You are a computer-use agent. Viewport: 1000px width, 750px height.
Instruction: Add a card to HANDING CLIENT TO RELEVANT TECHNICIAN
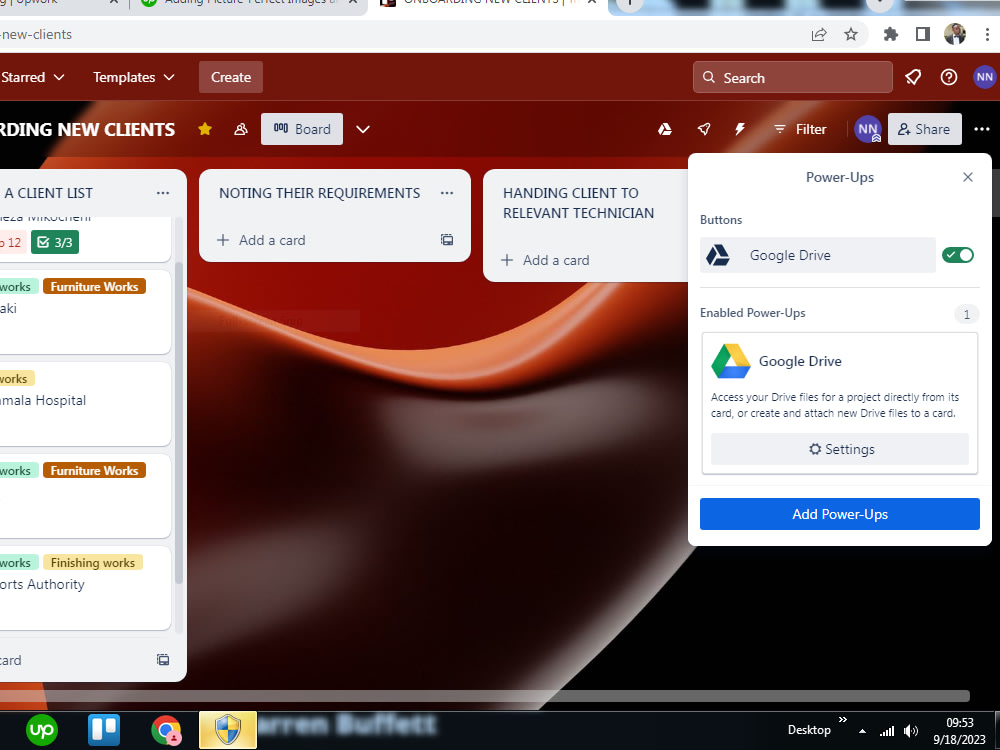[545, 260]
